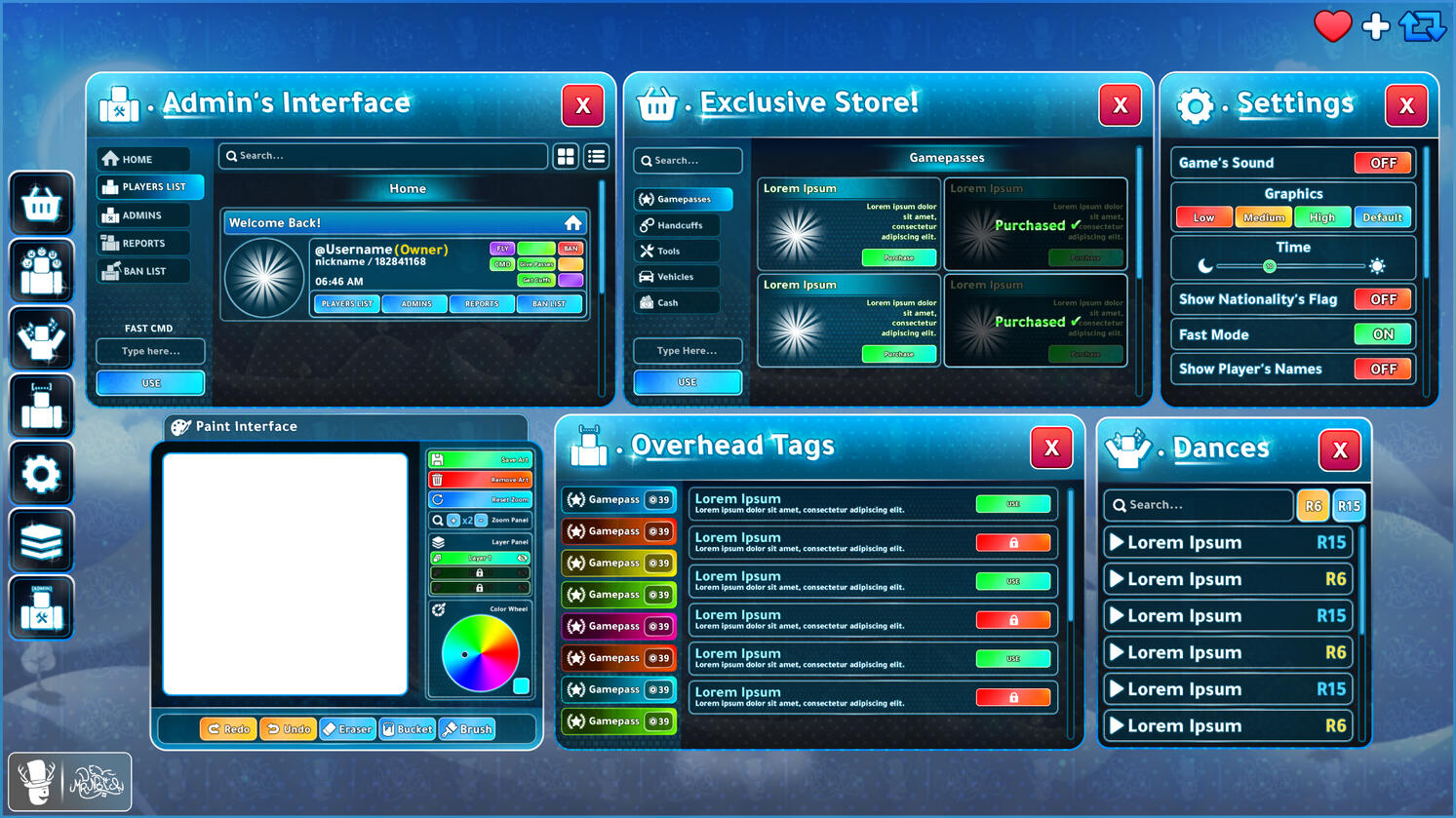The height and width of the screenshot is (818, 1456).
Task: Click Give Passes on the user card
Action: 536,264
